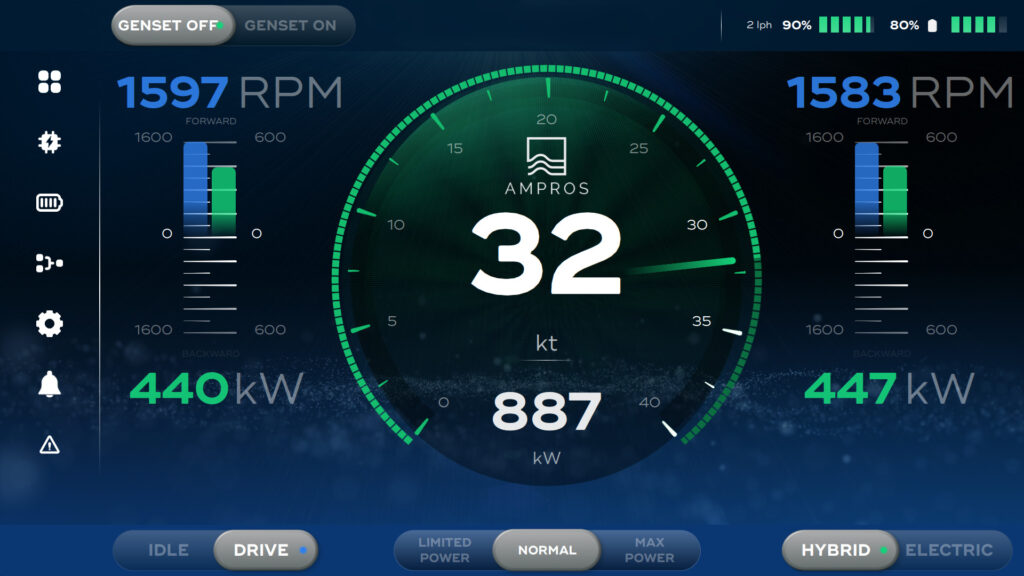Screen dimensions: 1024x576
Task: Switch to GENSET OFF
Action: [x=172, y=25]
